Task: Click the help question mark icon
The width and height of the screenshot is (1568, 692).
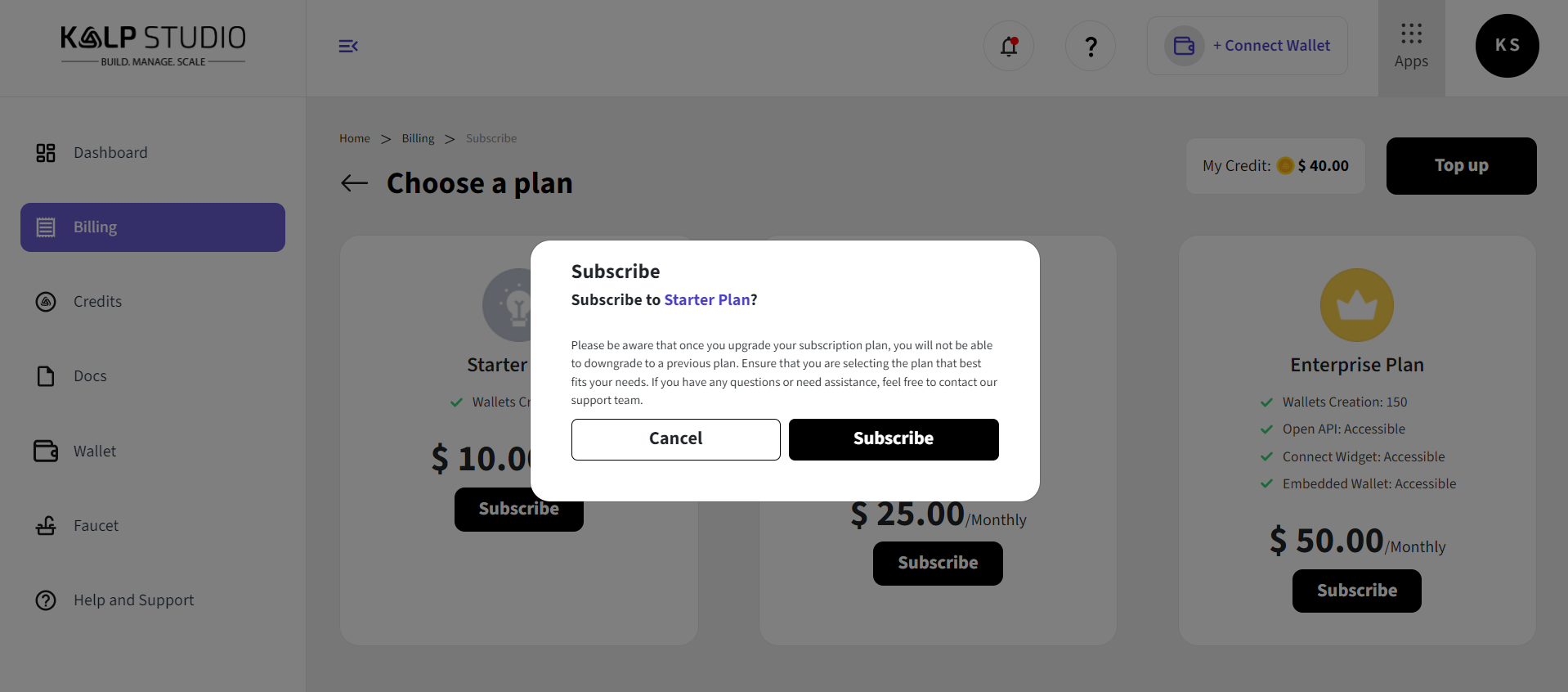Action: (1091, 46)
